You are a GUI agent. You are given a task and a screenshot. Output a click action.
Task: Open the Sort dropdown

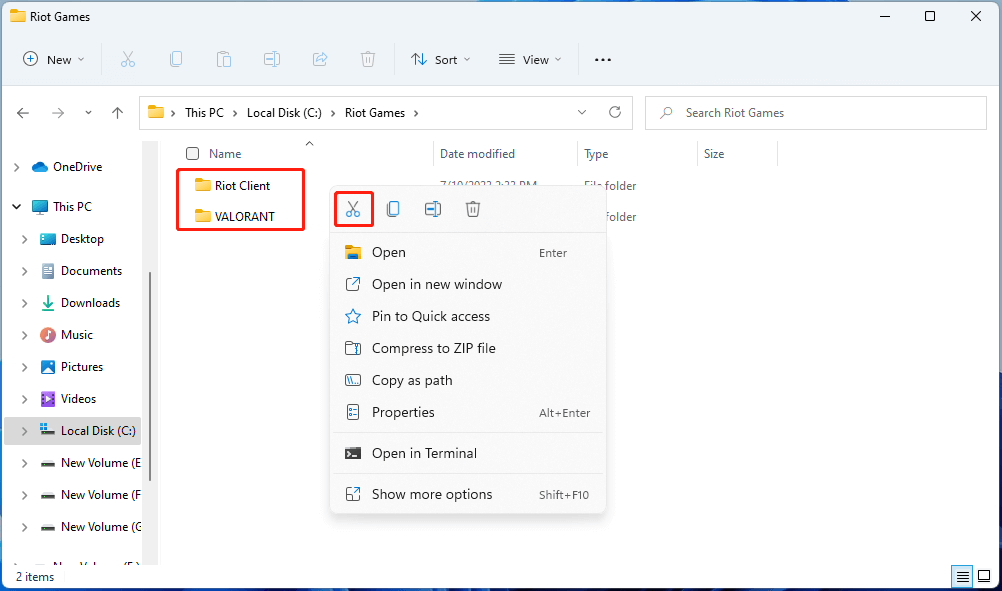[440, 59]
